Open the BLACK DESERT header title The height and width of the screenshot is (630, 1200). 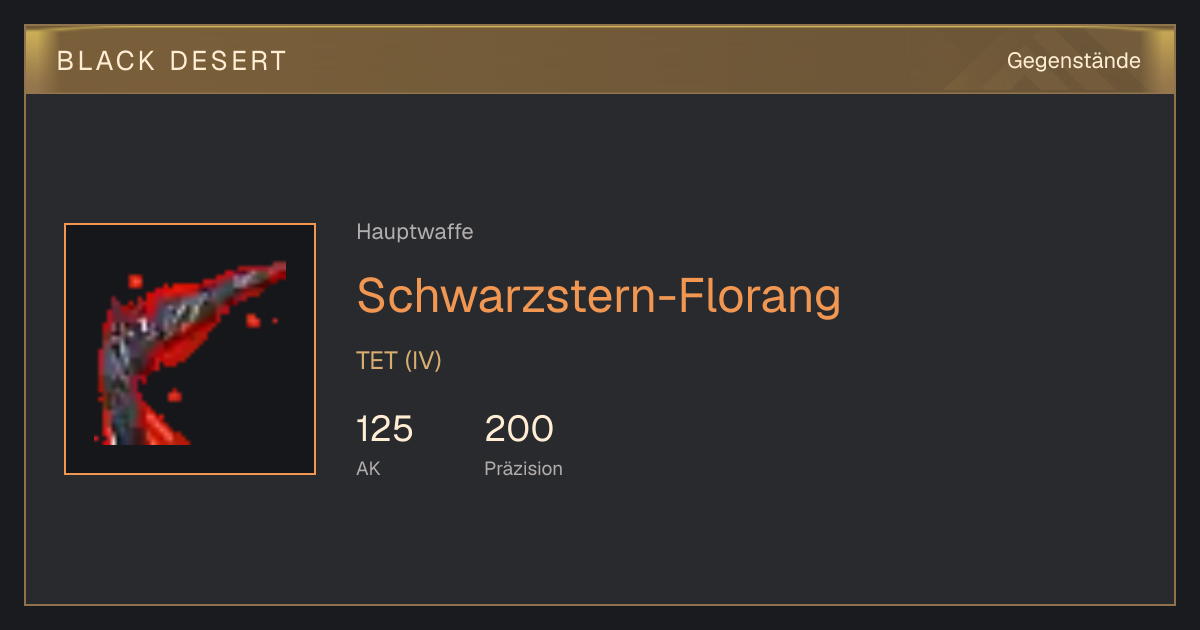172,61
